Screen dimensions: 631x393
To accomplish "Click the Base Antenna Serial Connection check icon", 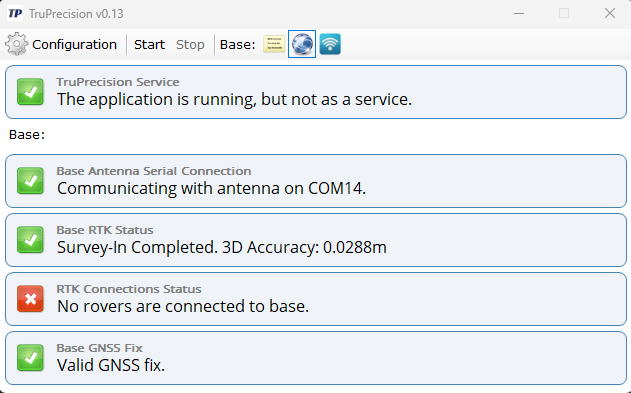I will [x=30, y=181].
